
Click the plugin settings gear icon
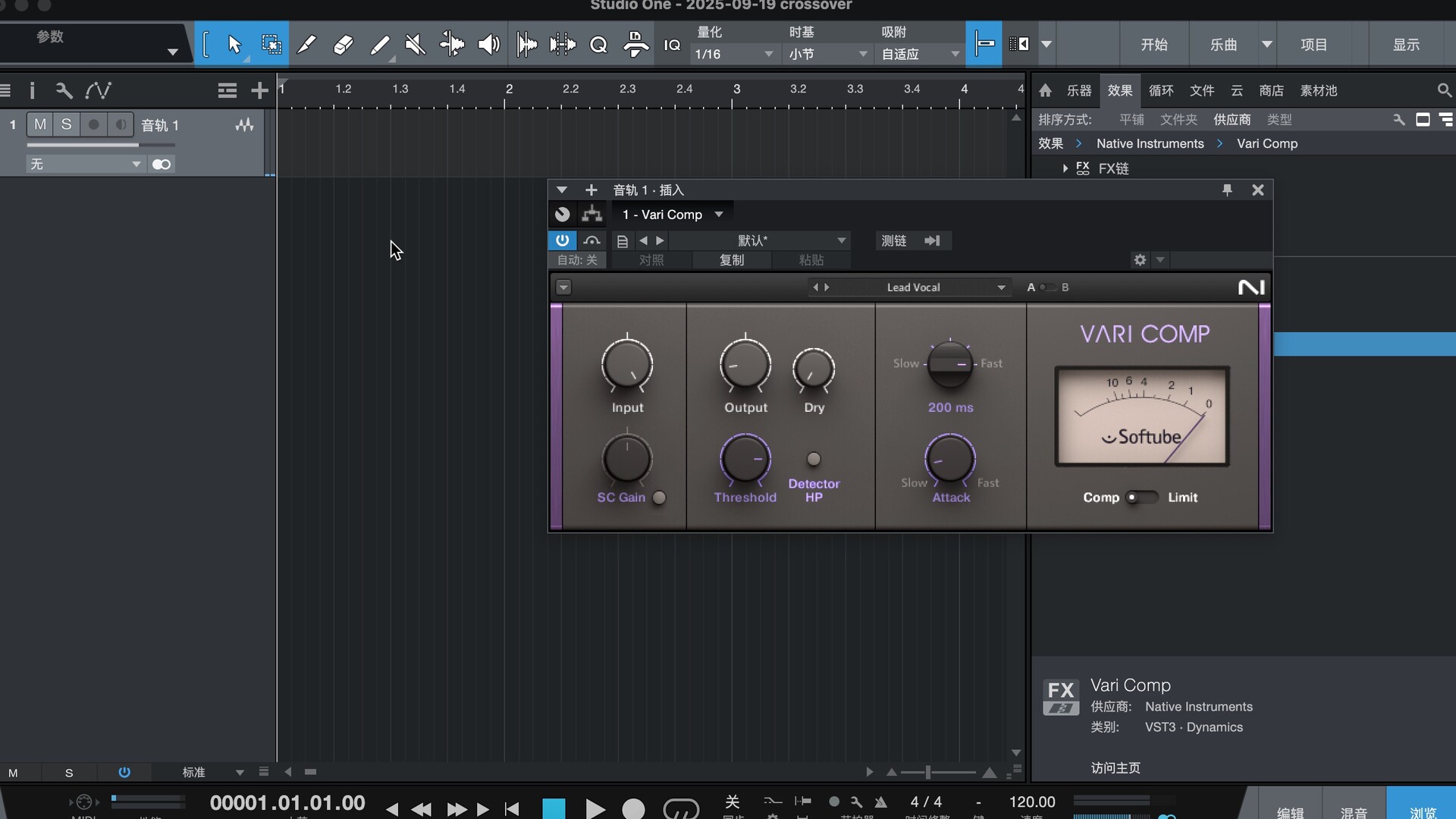coord(1140,260)
